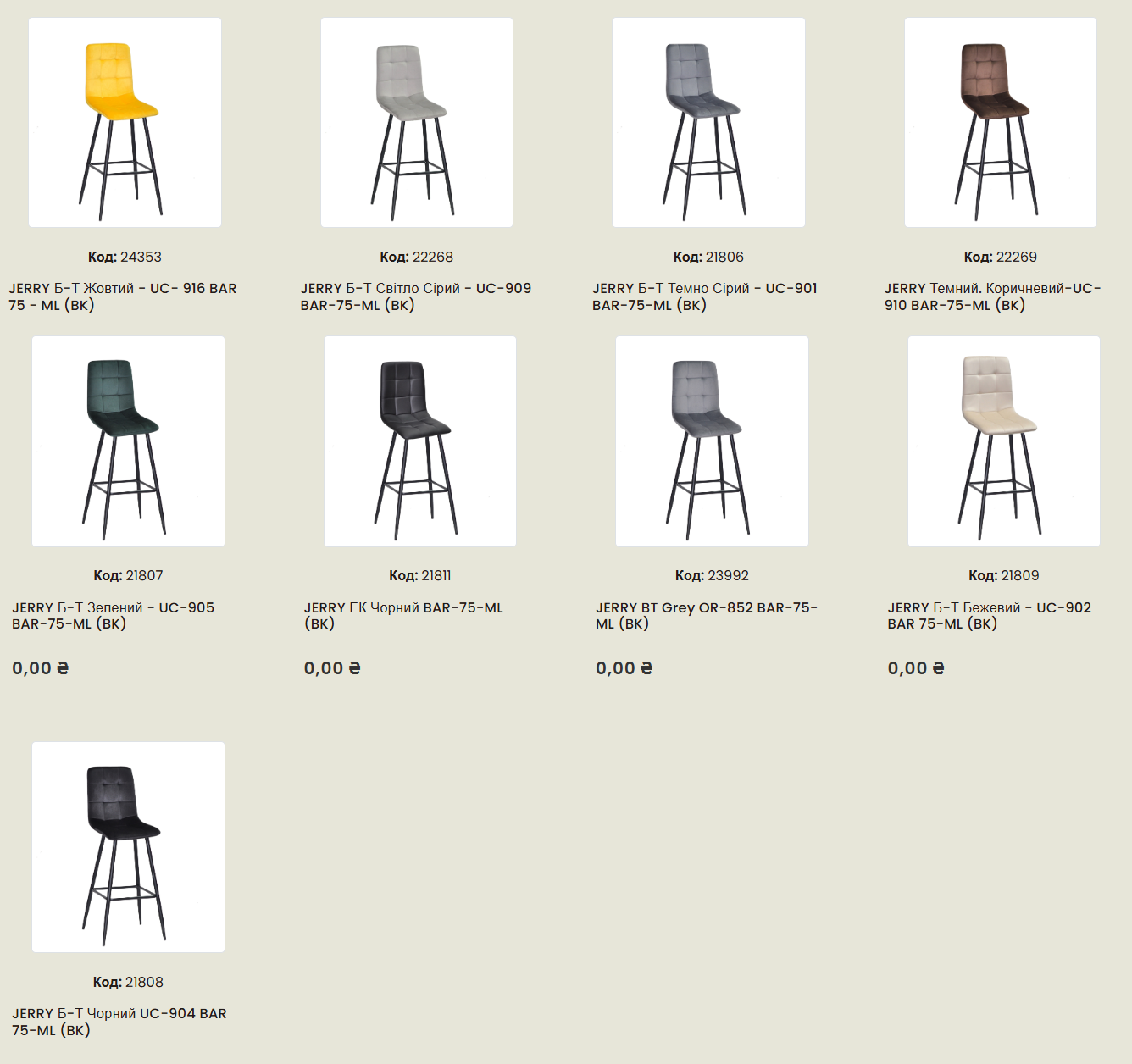Screen dimensions: 1132x1064
Task: Open the JERRY Темний Коричневий UC-910 title link
Action: (x=993, y=296)
